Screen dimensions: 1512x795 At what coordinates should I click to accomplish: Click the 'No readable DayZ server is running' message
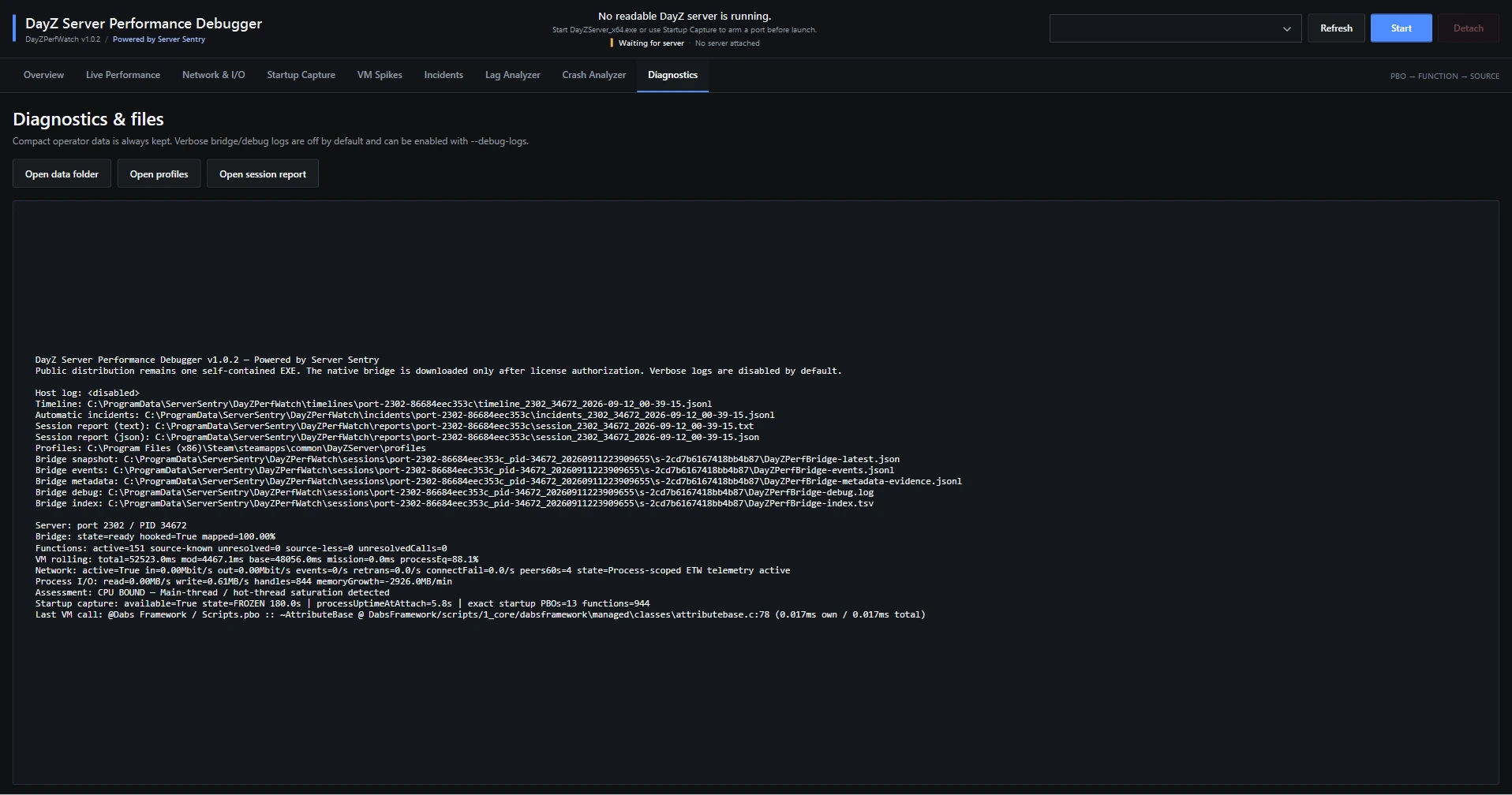(684, 16)
